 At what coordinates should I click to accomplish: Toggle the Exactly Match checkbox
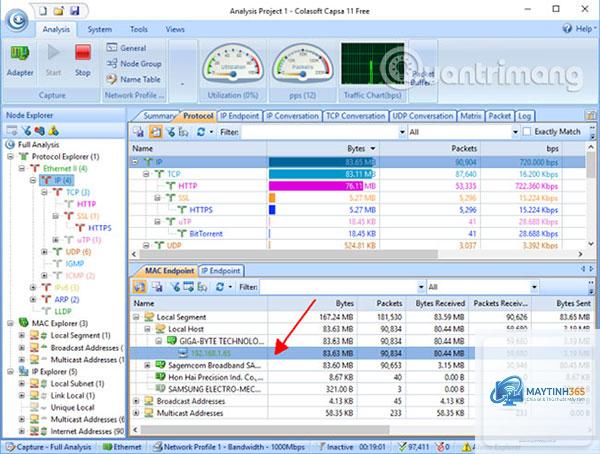tap(527, 132)
